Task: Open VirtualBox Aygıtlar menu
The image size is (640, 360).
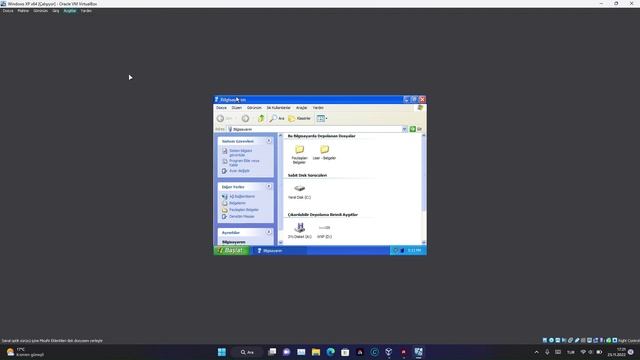Action: [x=70, y=11]
